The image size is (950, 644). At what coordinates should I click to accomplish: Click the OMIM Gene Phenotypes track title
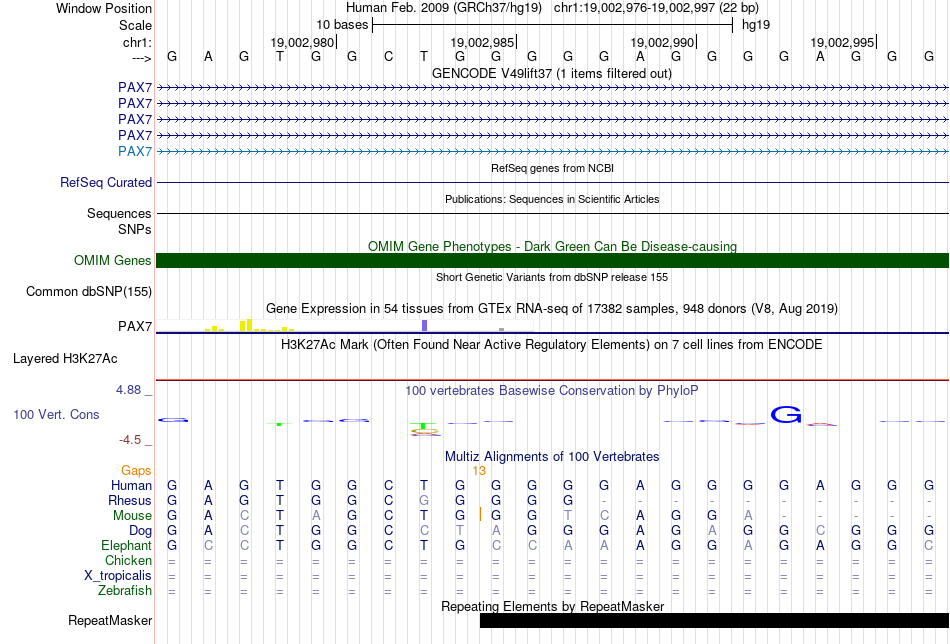552,247
